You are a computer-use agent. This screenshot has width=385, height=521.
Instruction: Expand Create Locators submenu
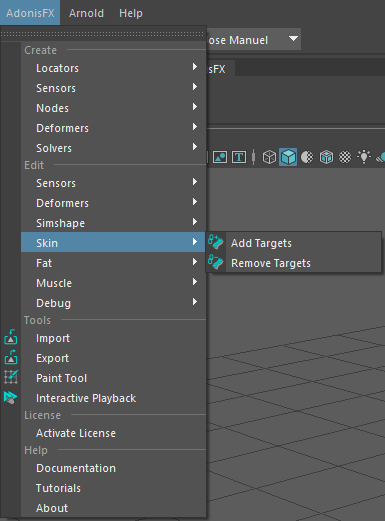[x=113, y=68]
